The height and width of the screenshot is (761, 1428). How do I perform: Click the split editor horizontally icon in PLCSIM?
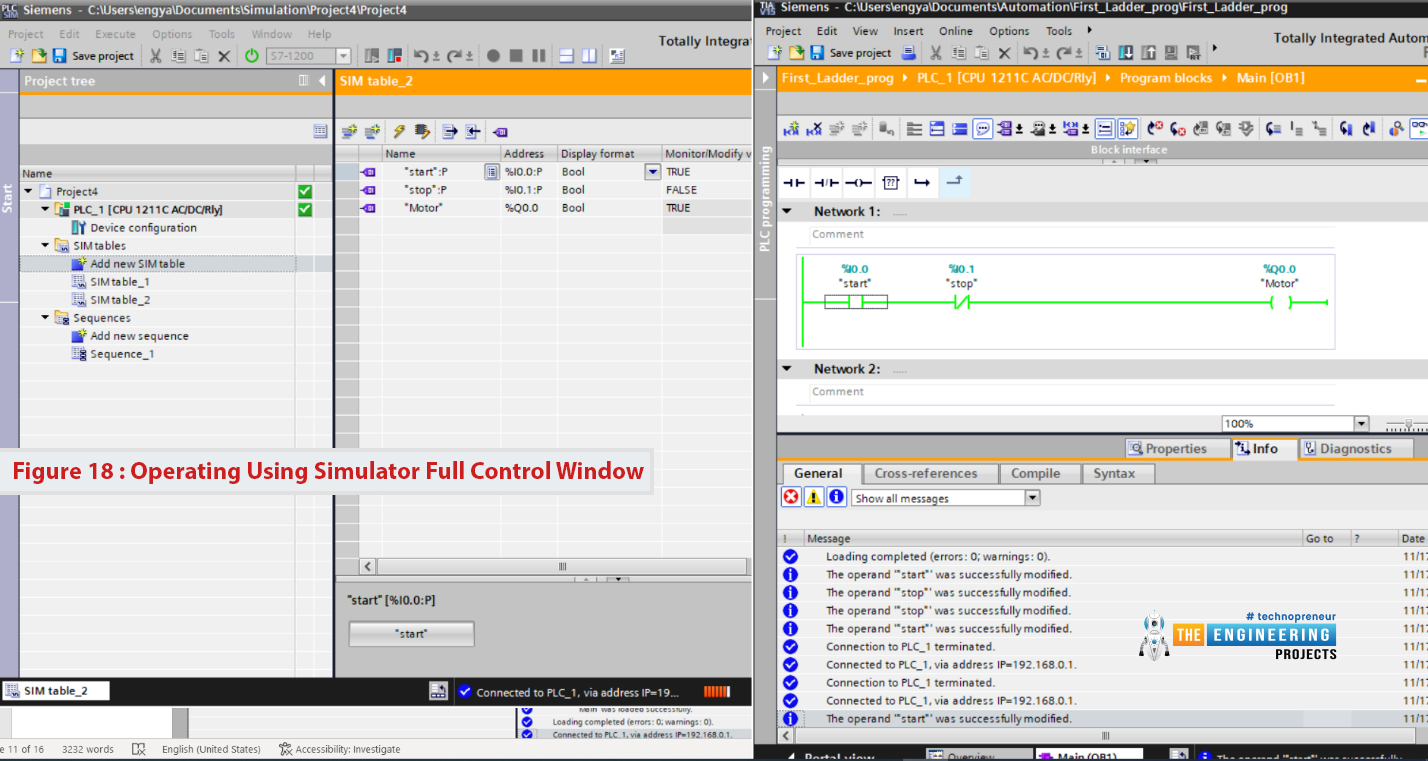click(x=566, y=56)
